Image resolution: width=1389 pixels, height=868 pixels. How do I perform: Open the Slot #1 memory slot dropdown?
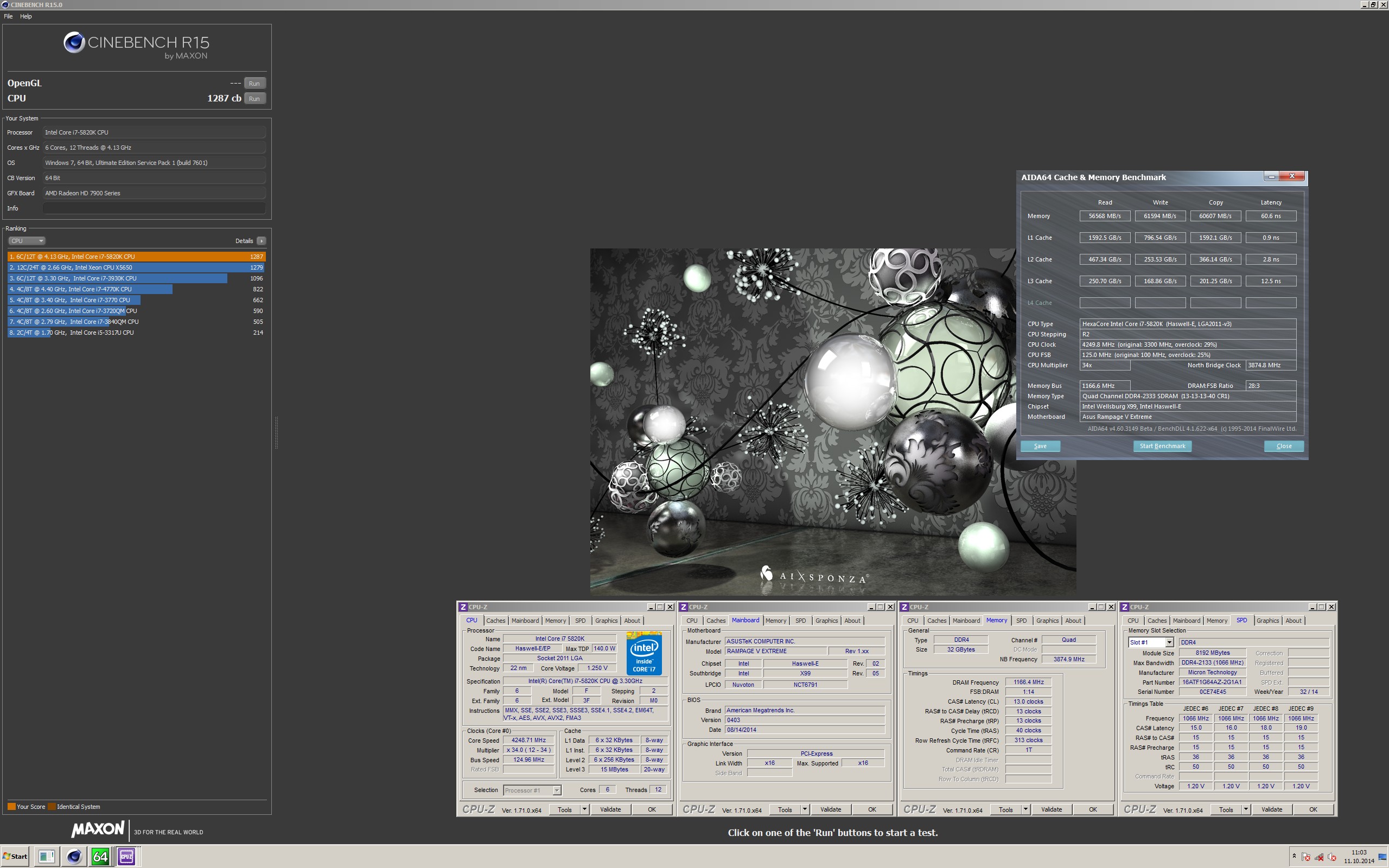click(x=1151, y=642)
